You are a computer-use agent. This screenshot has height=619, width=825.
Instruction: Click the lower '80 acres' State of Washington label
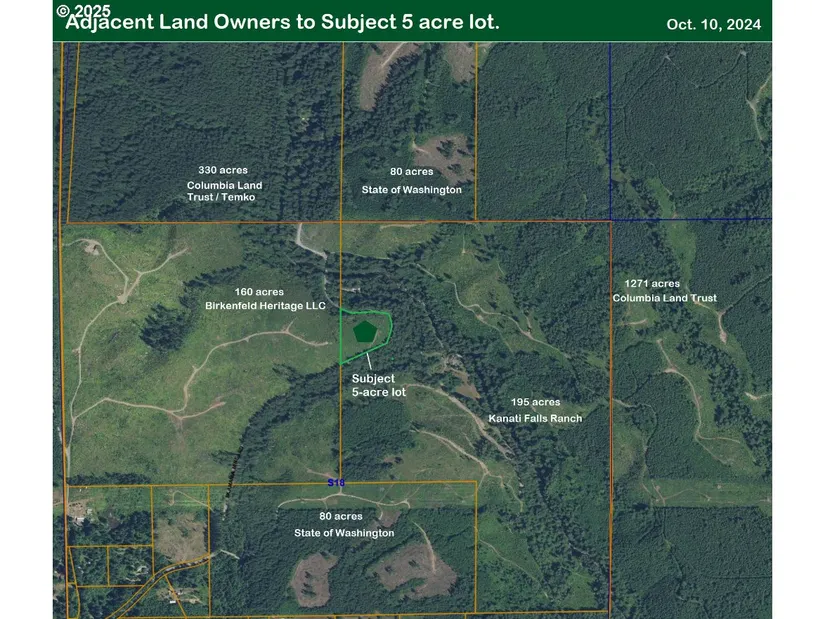(343, 524)
